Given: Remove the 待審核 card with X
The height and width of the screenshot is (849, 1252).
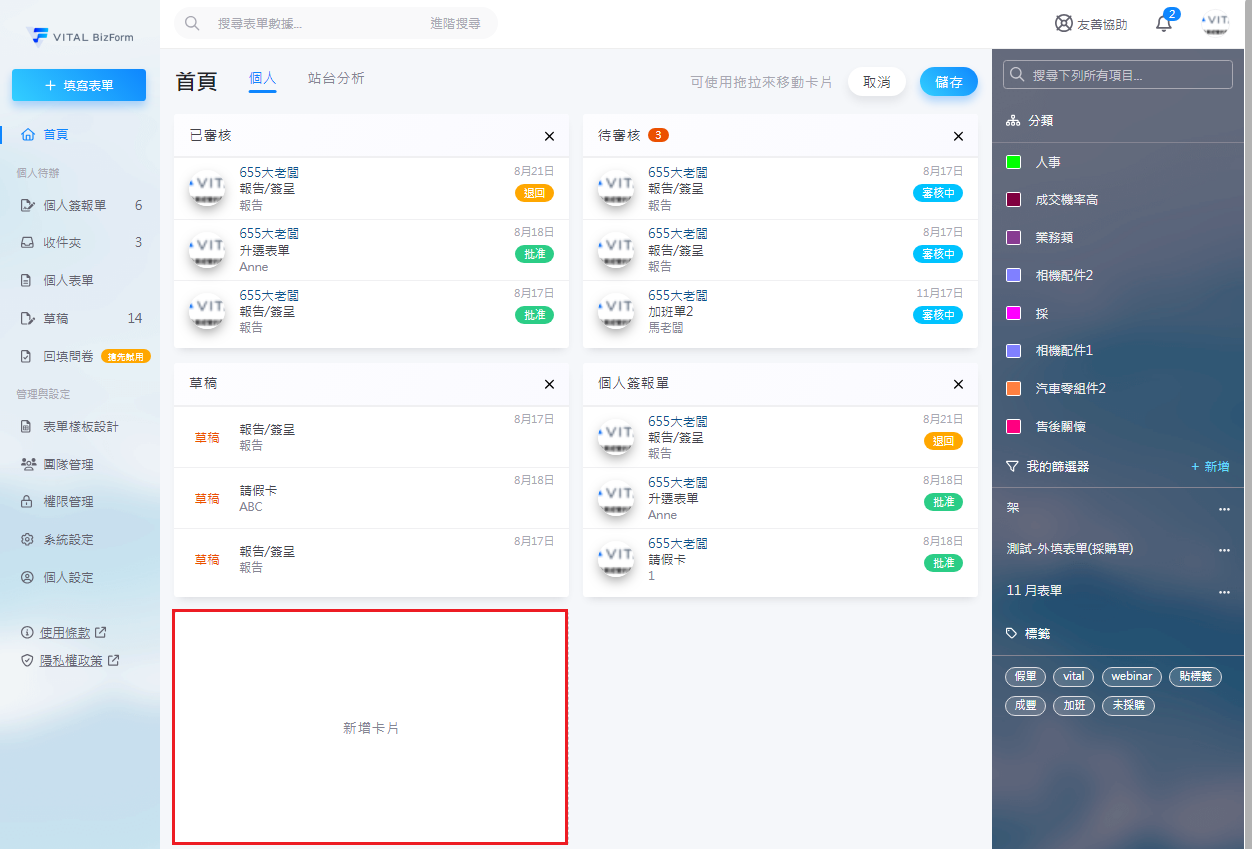Looking at the screenshot, I should tap(958, 136).
